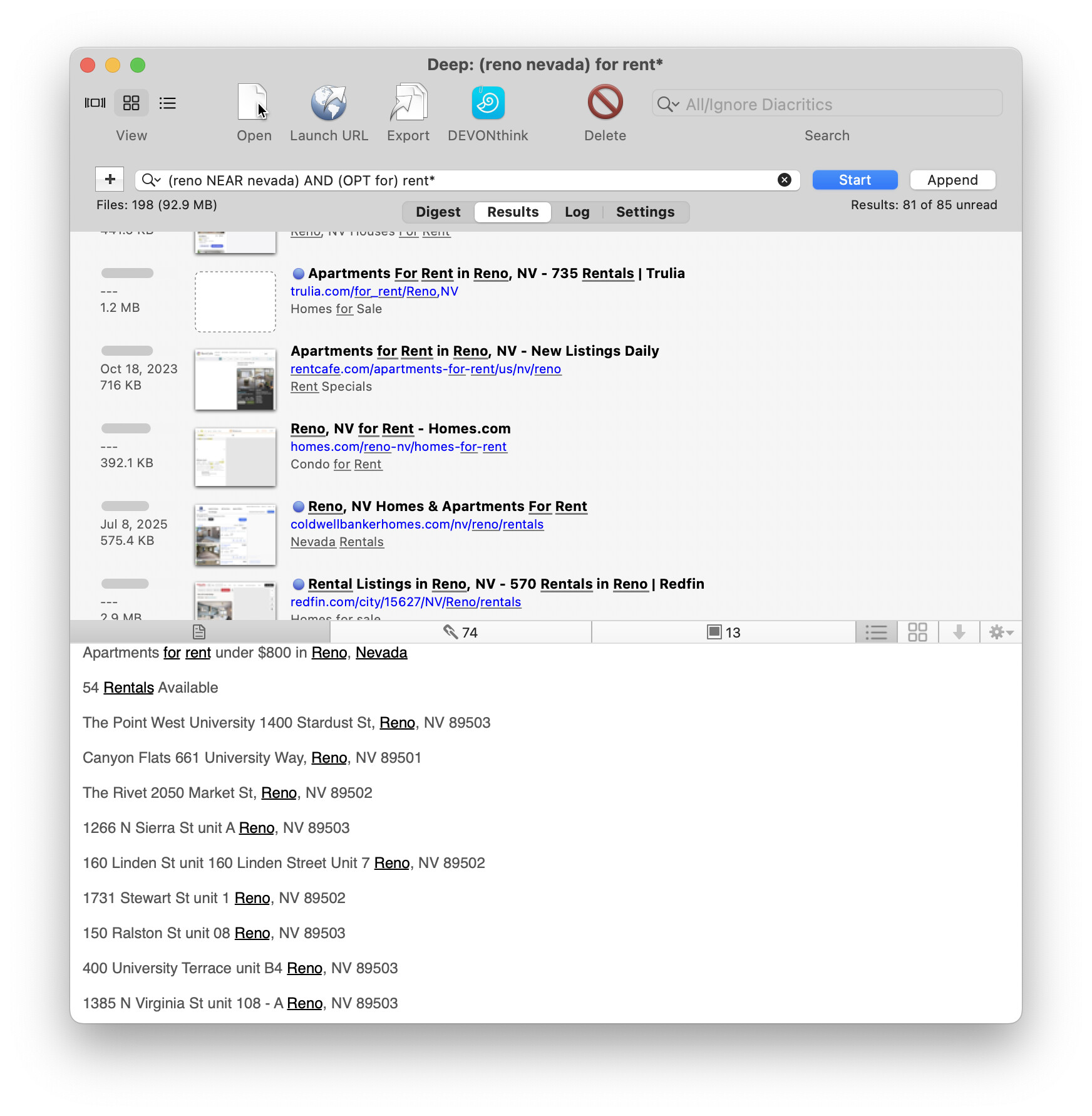1092x1116 pixels.
Task: Add a new search with plus button
Action: coord(110,179)
